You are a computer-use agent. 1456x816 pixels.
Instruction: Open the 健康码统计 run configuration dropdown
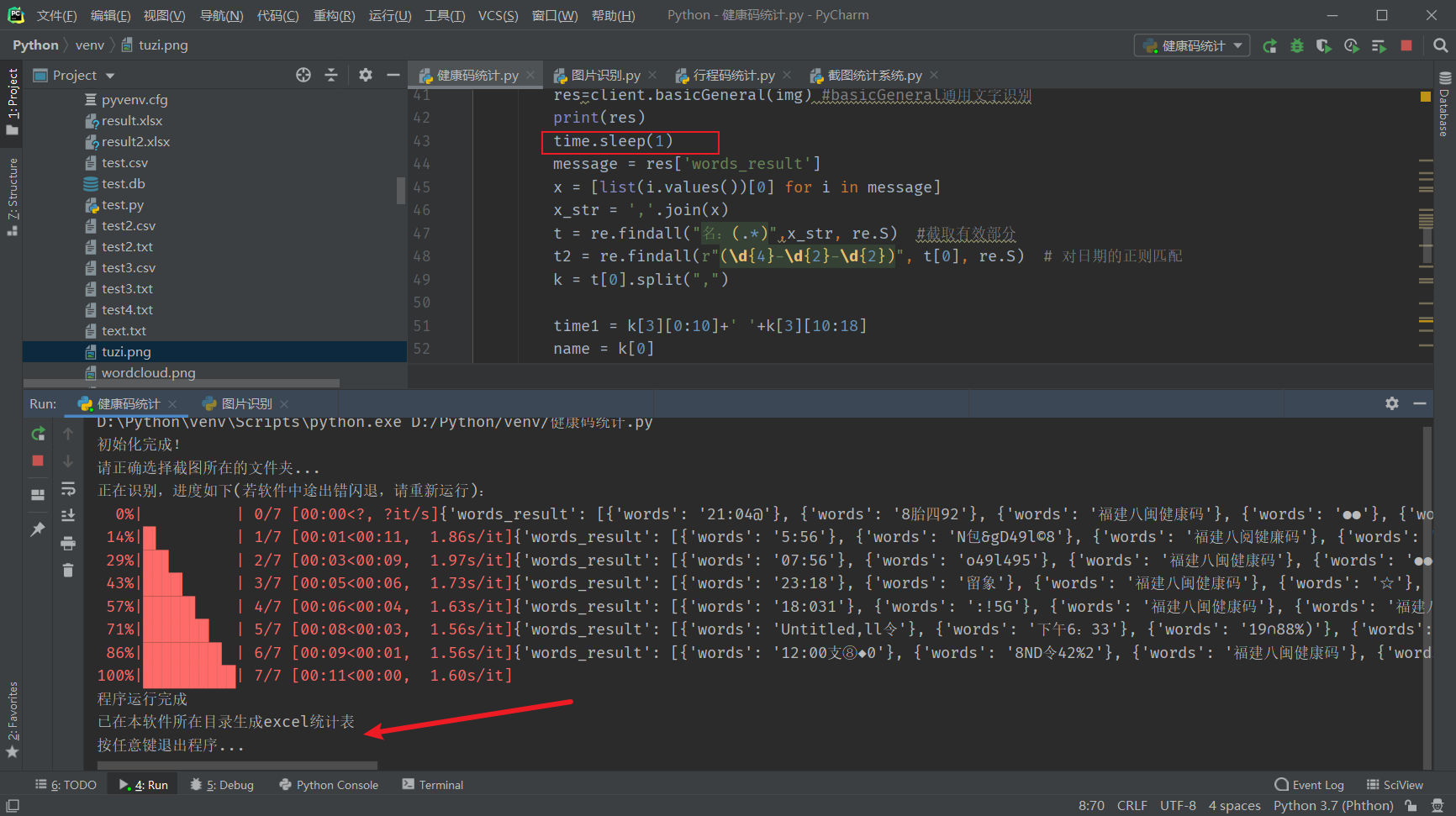pos(1192,46)
